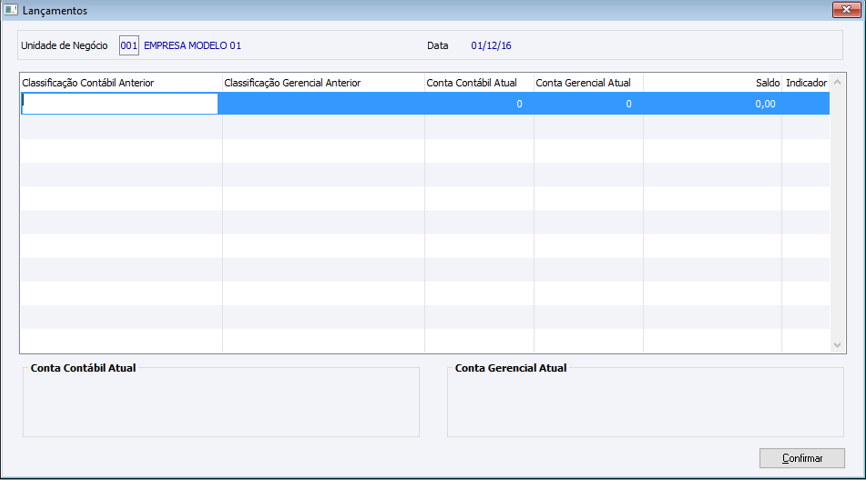Click the Confirmar button
Viewport: 866px width, 480px height.
click(x=802, y=458)
